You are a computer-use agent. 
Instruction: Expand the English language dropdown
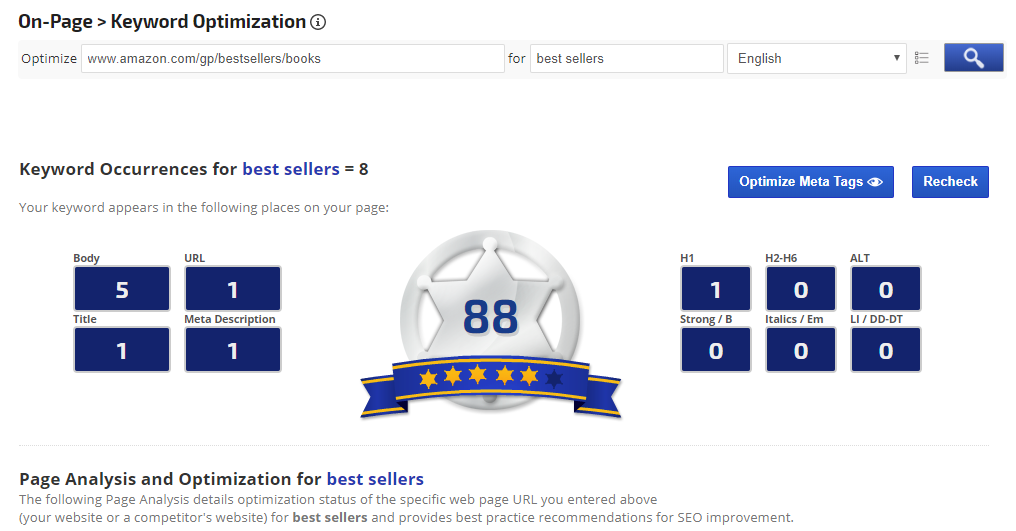[816, 58]
